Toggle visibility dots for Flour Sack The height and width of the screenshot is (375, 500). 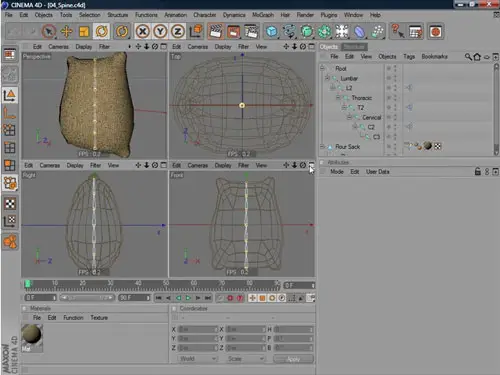click(395, 147)
